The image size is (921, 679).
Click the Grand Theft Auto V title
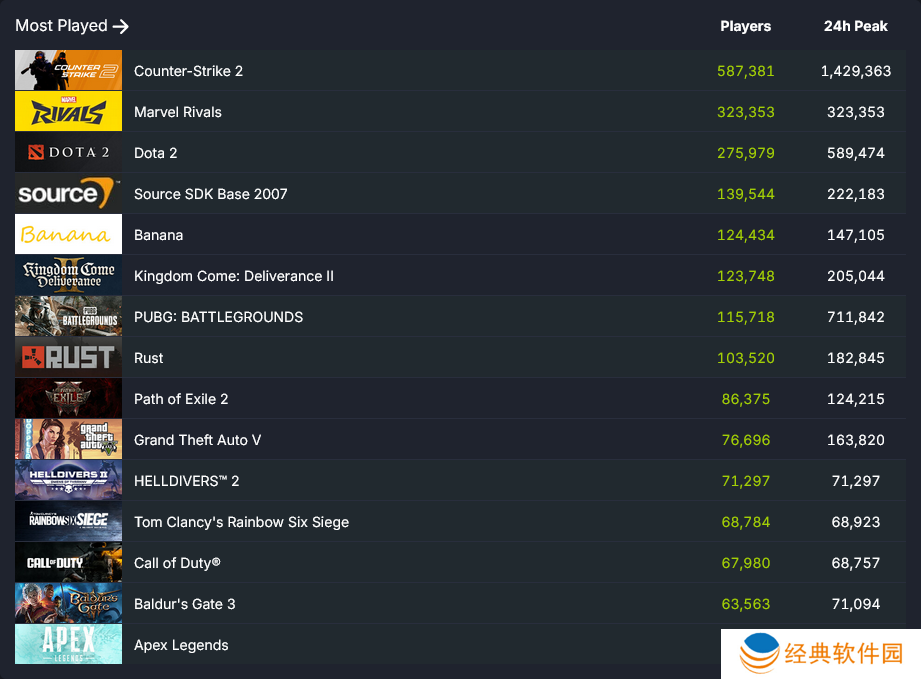coord(197,440)
